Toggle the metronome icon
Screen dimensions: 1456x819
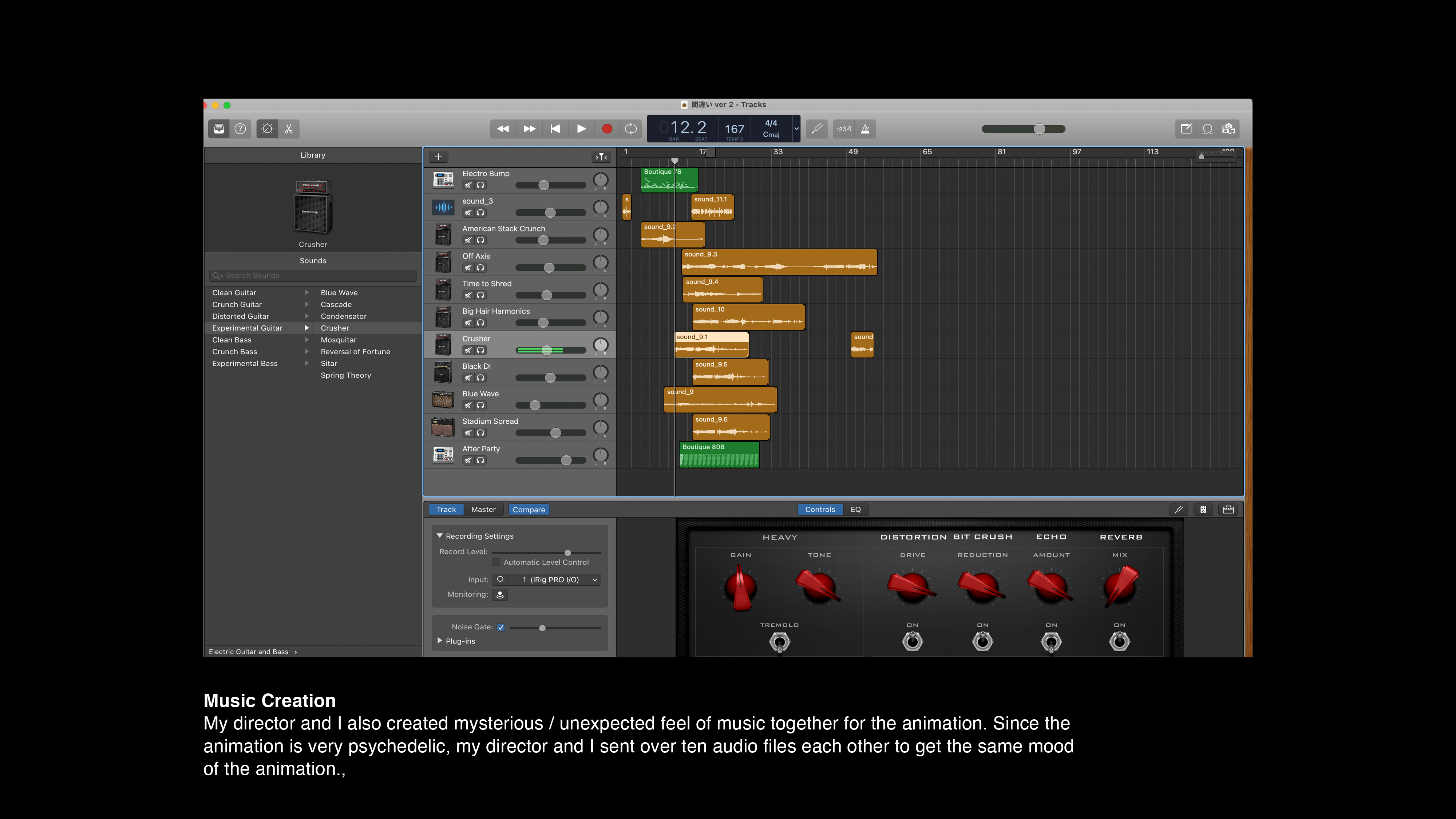pyautogui.click(x=865, y=129)
